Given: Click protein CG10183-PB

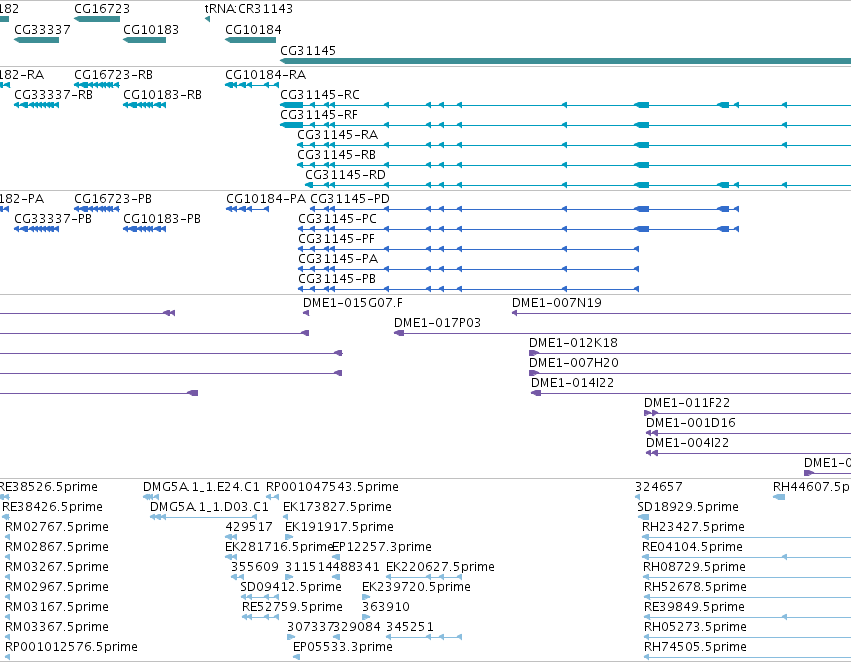Looking at the screenshot, I should [162, 219].
